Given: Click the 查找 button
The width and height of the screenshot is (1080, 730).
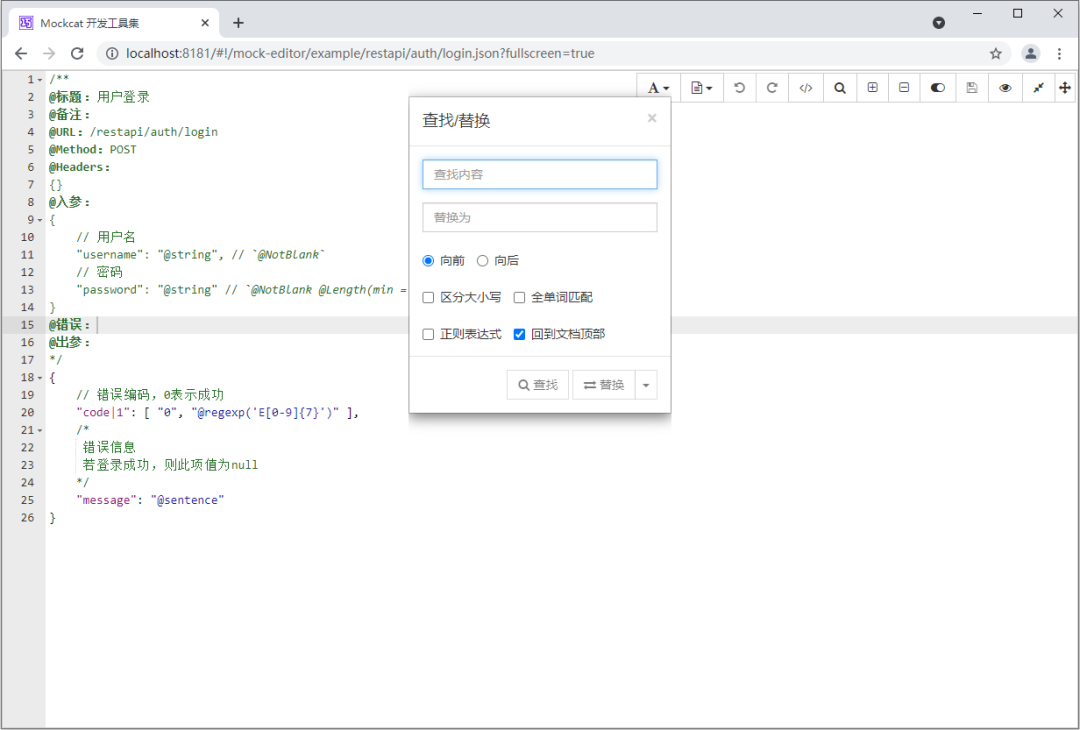Looking at the screenshot, I should 538,385.
